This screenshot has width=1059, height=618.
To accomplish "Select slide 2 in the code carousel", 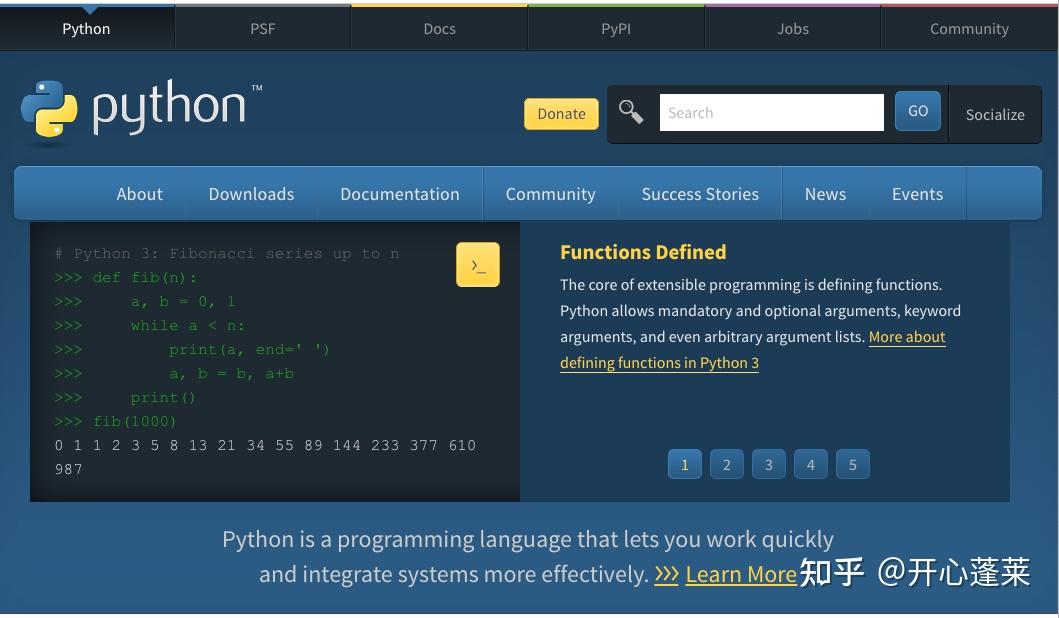I will coord(727,464).
